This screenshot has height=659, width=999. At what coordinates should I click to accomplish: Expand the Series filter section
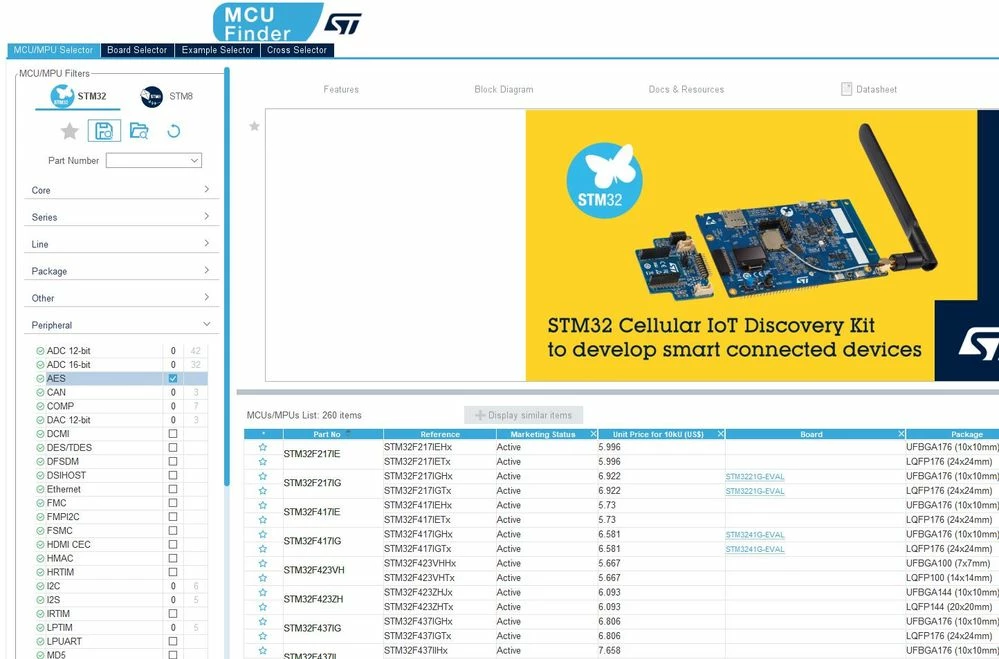point(121,217)
